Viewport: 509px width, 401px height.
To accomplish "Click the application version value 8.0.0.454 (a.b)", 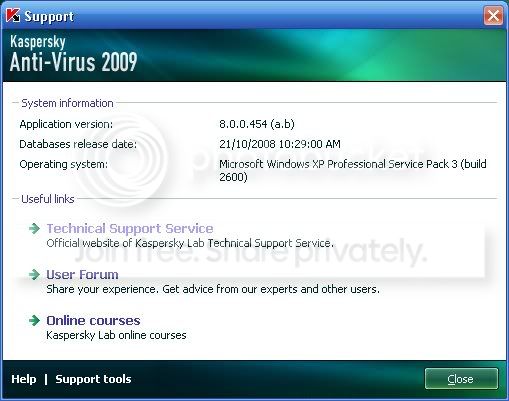I will point(257,124).
